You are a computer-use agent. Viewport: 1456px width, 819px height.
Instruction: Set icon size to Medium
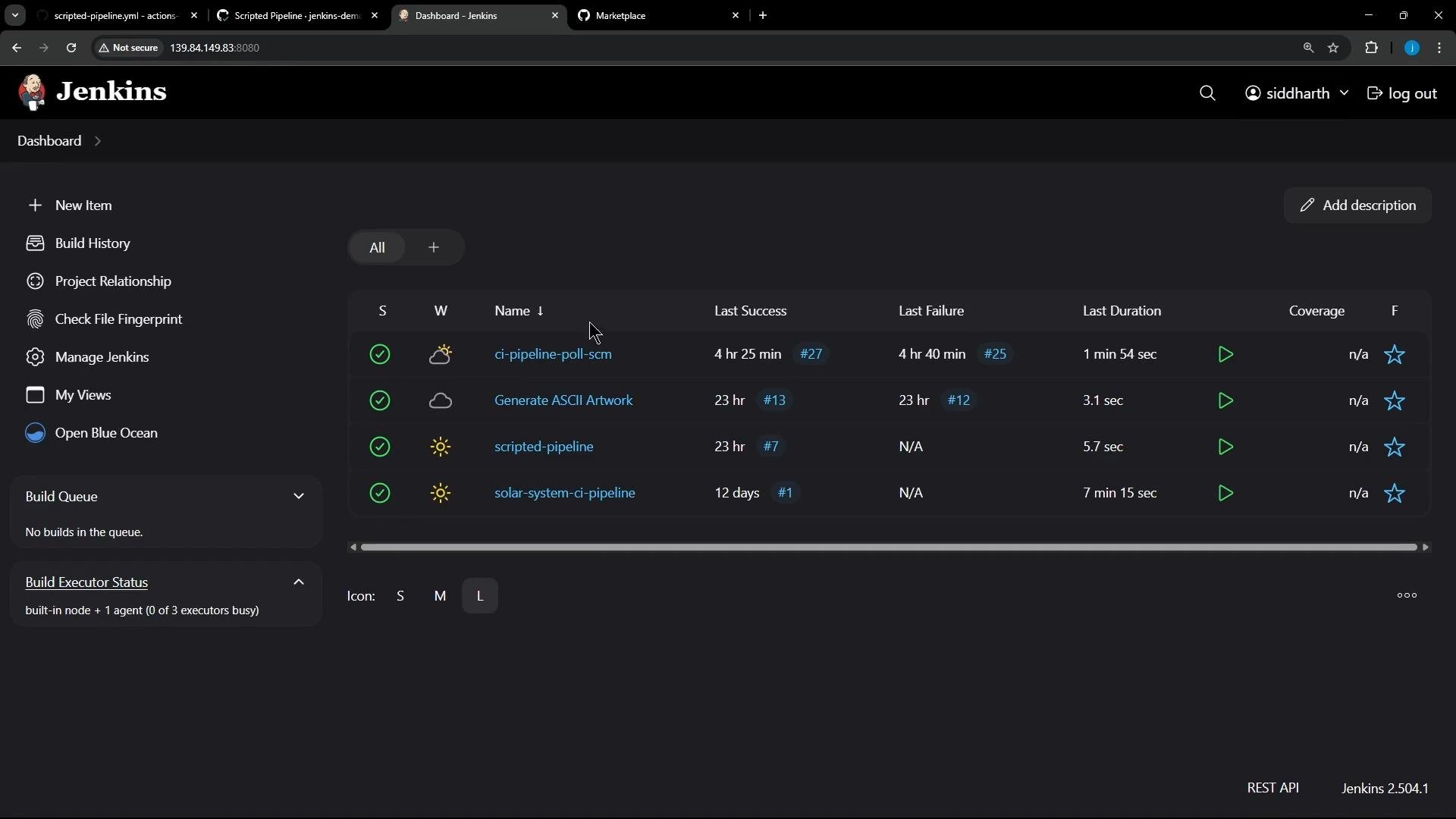click(x=440, y=596)
